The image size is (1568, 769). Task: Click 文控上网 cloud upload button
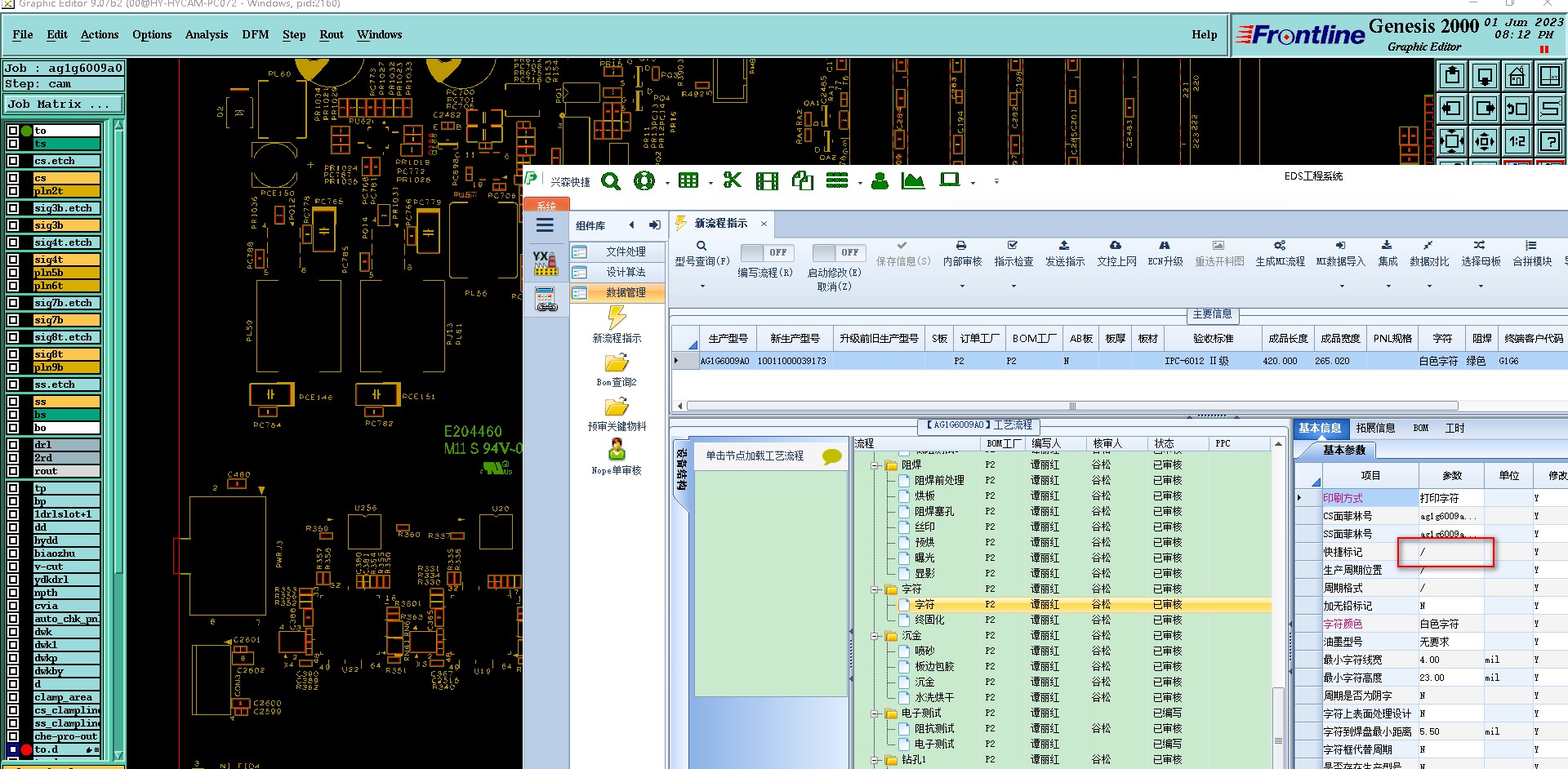click(x=1116, y=254)
